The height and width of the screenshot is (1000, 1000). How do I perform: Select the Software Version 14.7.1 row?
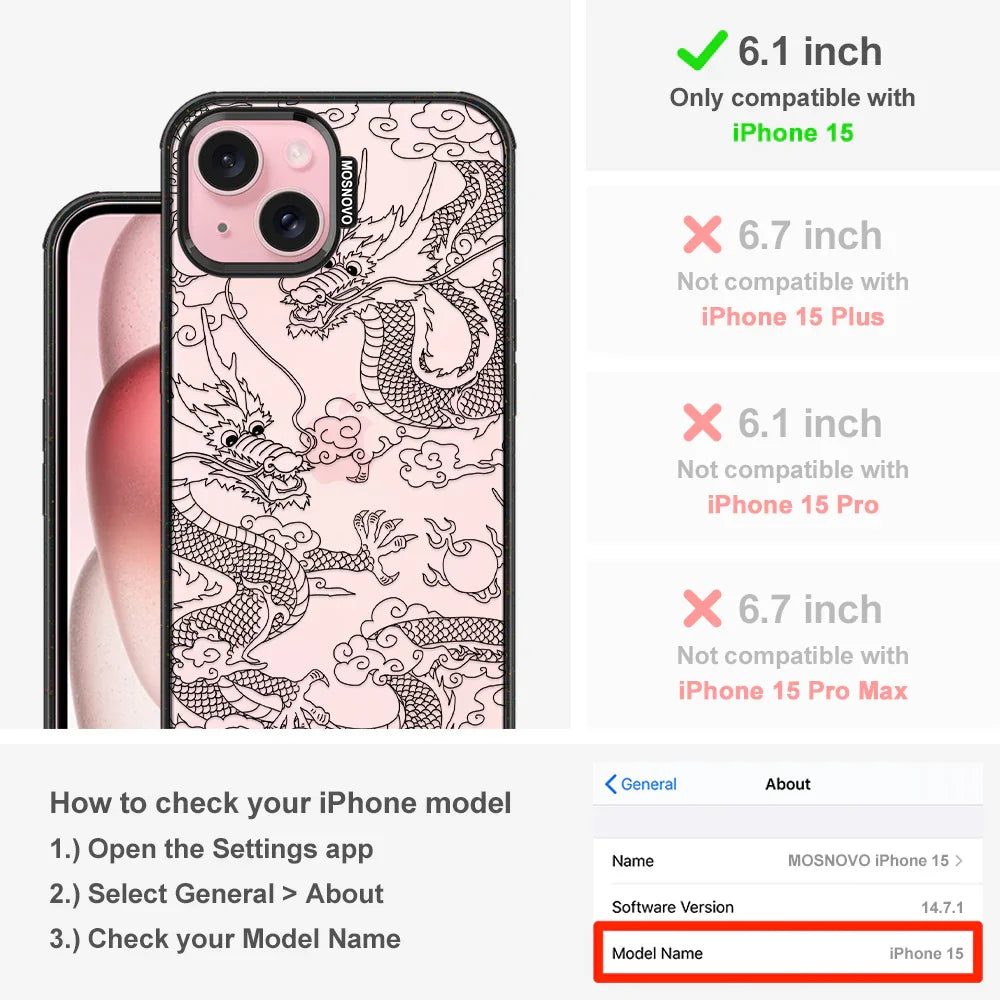(787, 906)
